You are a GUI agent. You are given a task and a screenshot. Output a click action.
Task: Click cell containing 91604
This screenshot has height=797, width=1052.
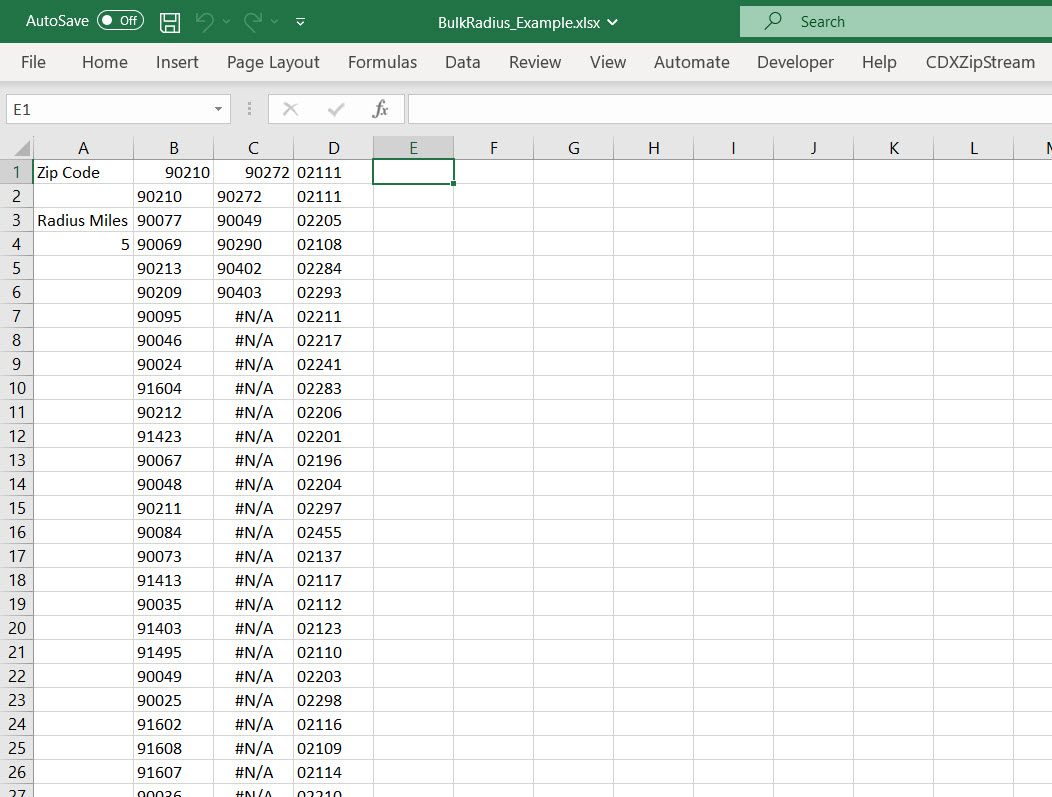click(x=174, y=388)
